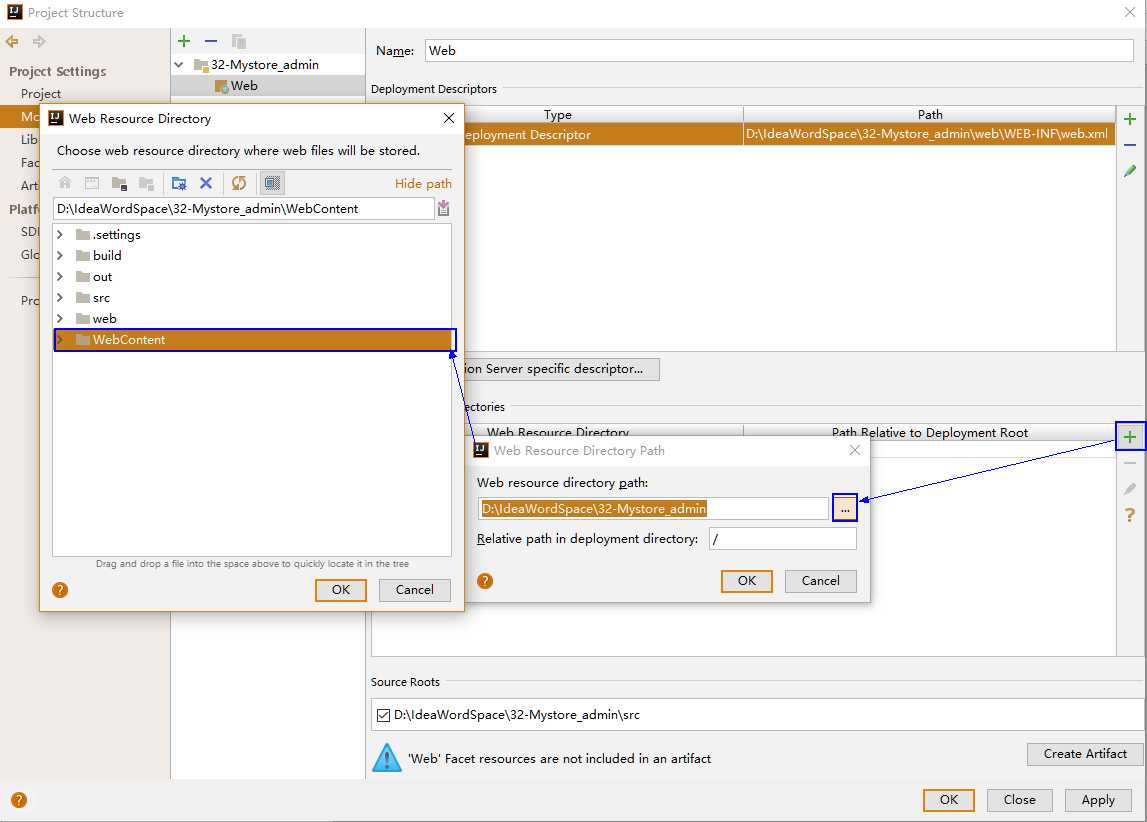This screenshot has width=1147, height=822.
Task: Click the browse (...) button for directory path
Action: (x=845, y=508)
